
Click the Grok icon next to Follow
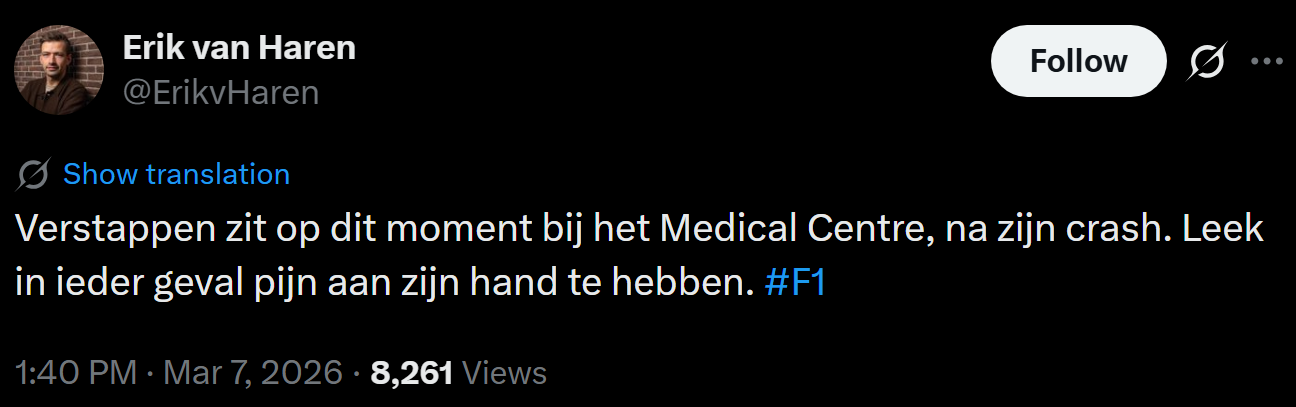tap(1206, 62)
